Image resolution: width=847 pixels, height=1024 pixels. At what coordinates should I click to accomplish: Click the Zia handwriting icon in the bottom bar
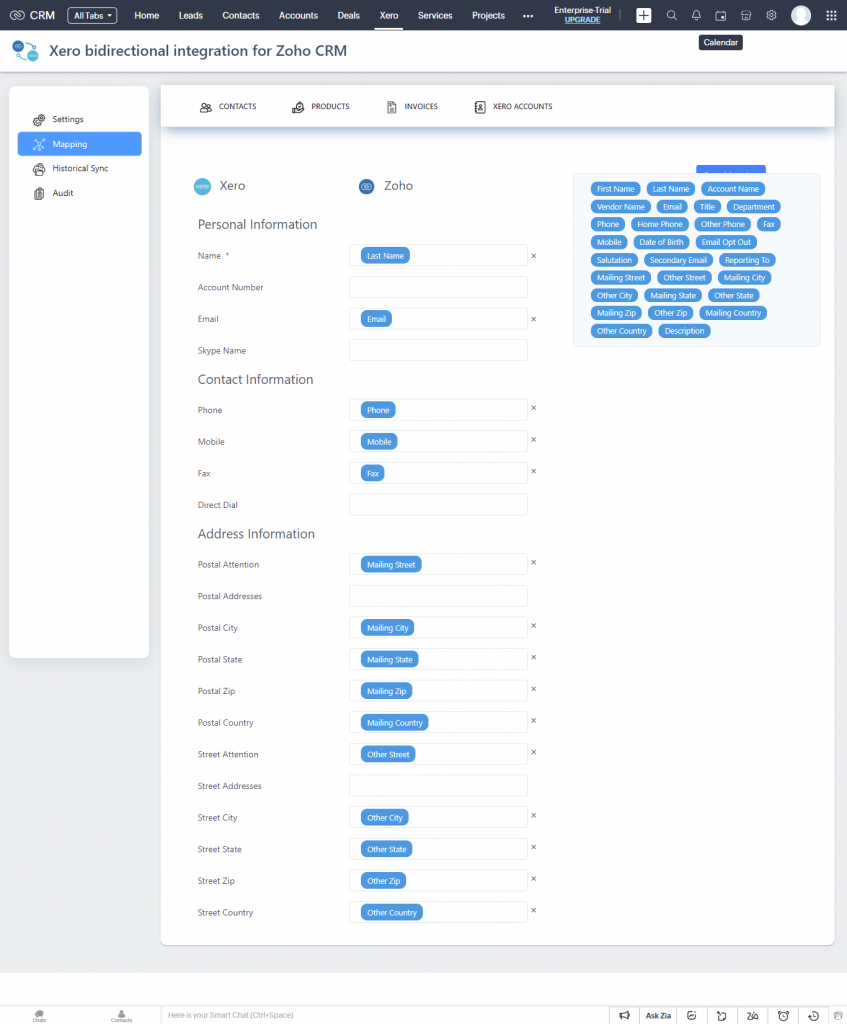(x=752, y=1016)
